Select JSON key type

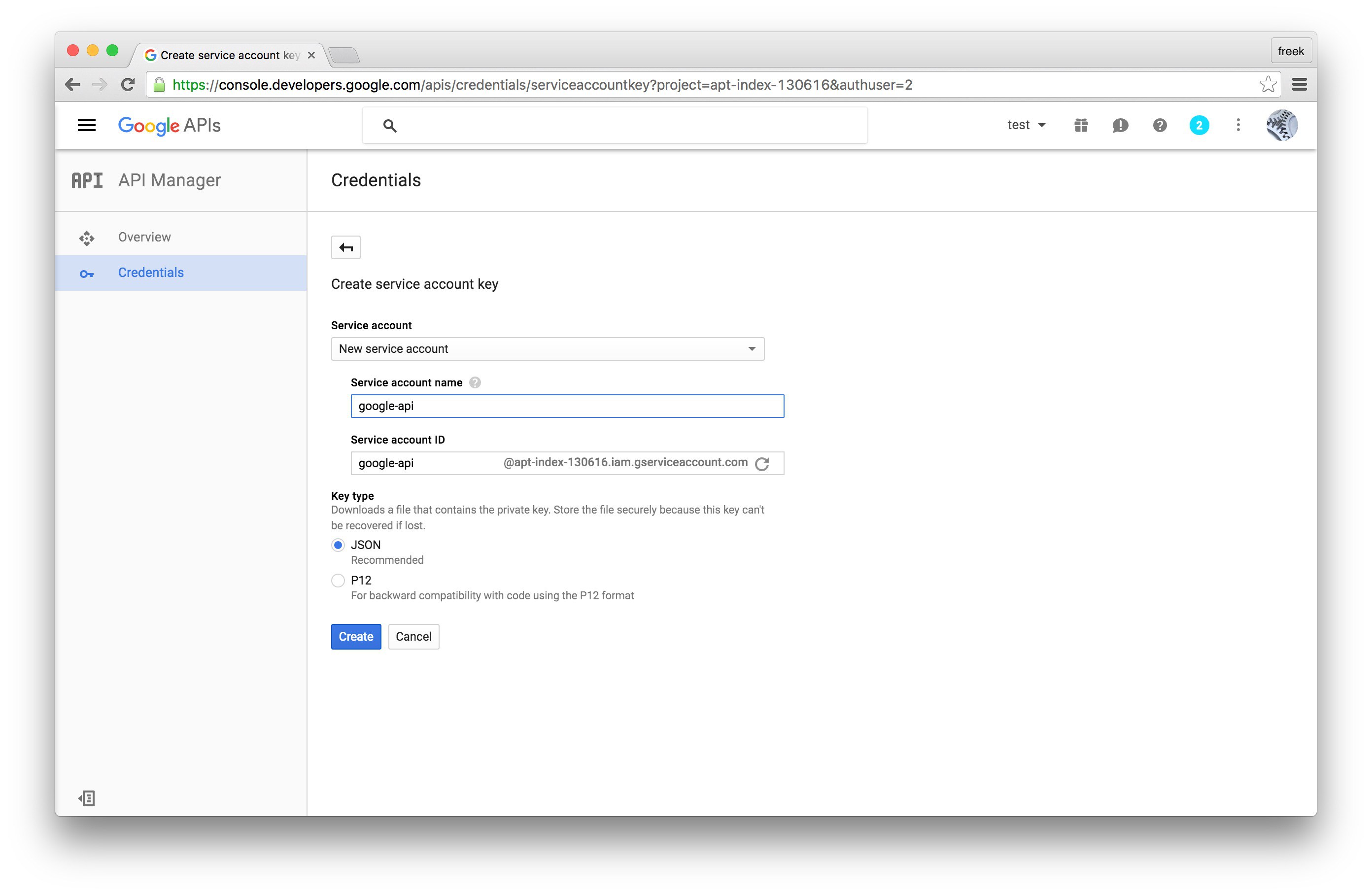pos(339,545)
